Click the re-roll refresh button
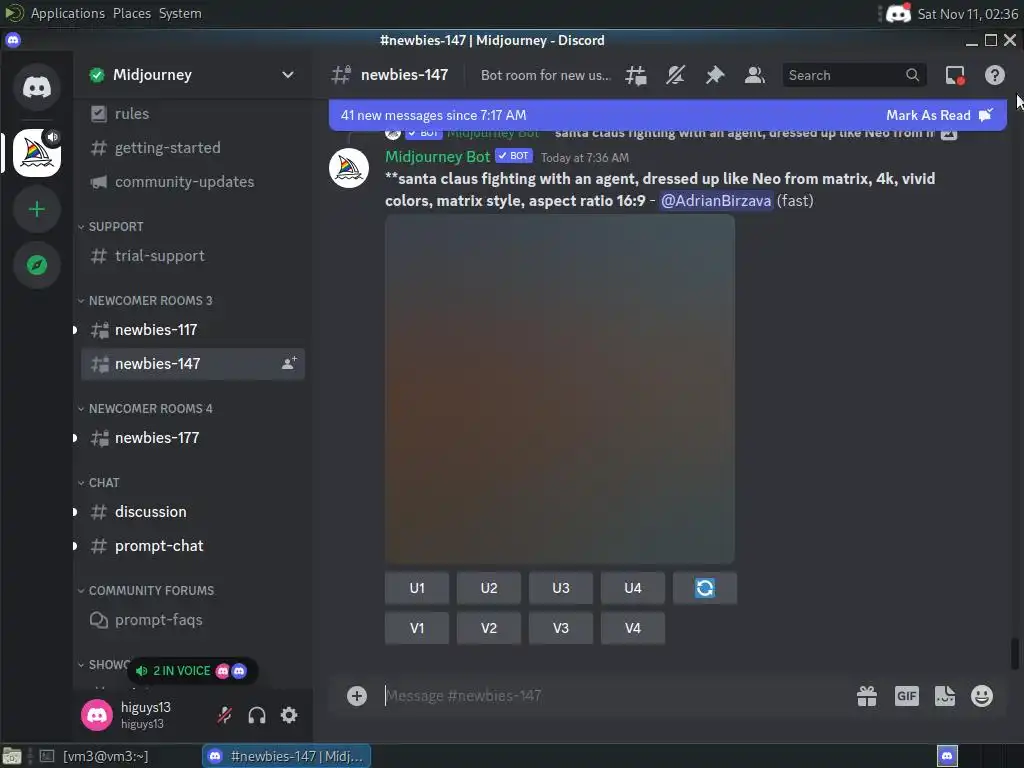This screenshot has height=768, width=1024. (705, 588)
